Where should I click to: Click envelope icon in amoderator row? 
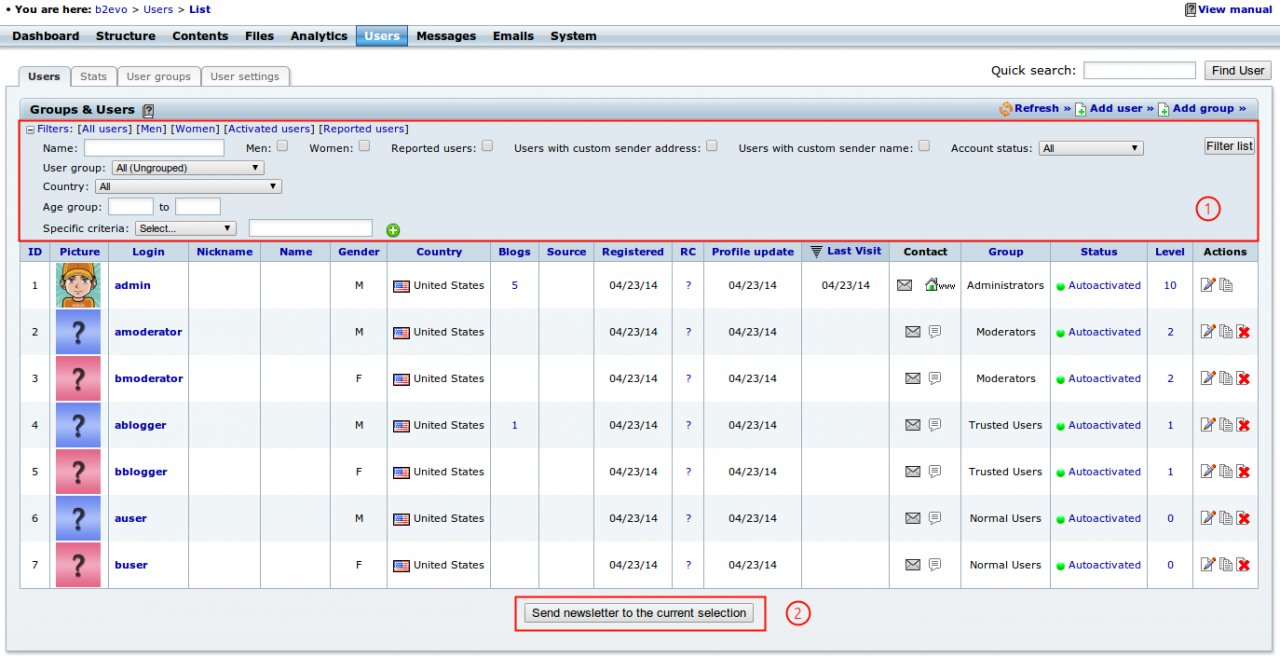[x=913, y=332]
